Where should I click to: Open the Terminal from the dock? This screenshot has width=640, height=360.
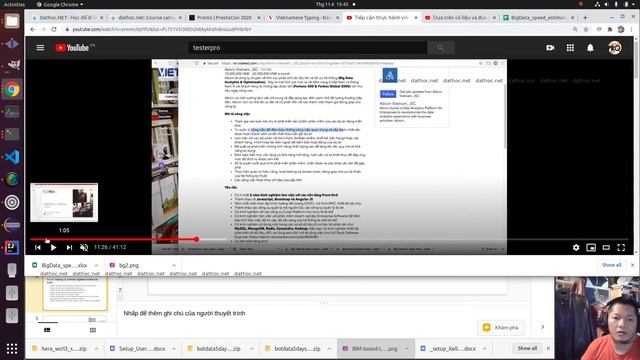tap(12, 134)
